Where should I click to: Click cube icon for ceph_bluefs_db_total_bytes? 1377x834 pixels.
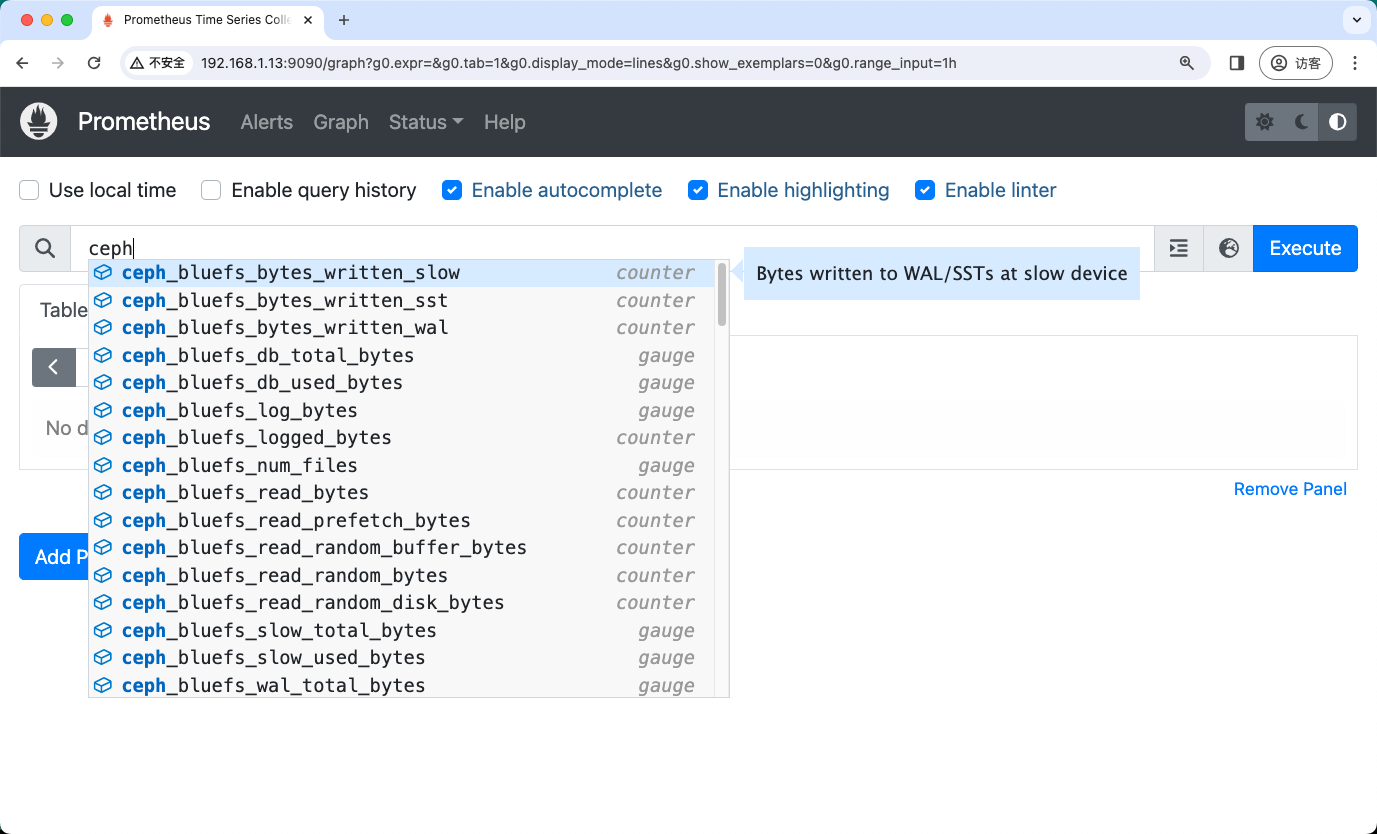coord(103,356)
